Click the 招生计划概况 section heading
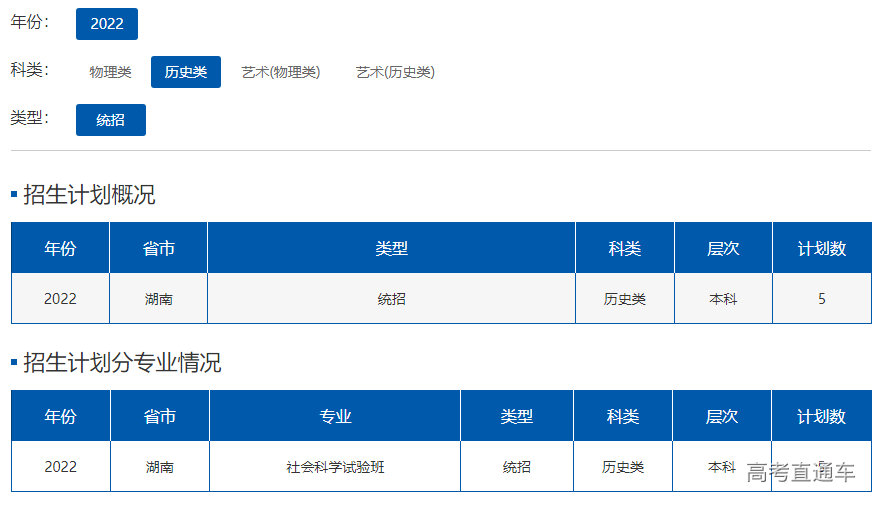 (89, 195)
